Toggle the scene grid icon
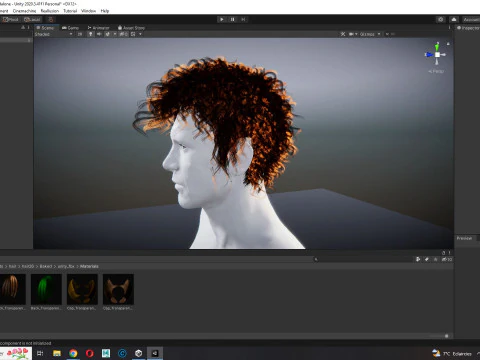Viewport: 480px width, 360px height. coord(133,34)
